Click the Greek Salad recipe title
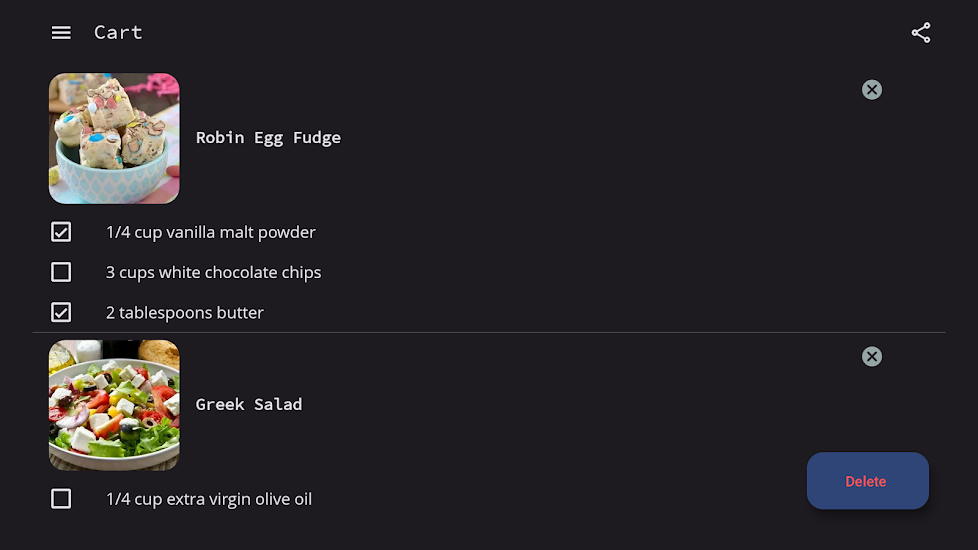Screen dimensions: 978x550 click(249, 405)
